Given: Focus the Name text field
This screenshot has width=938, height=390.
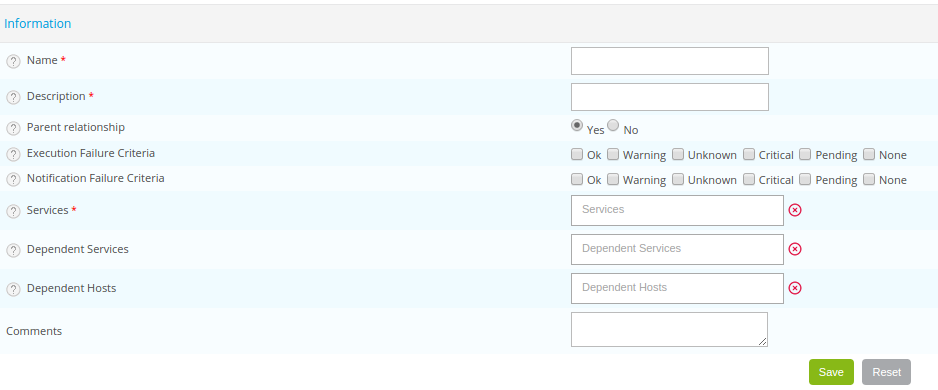Looking at the screenshot, I should point(669,61).
